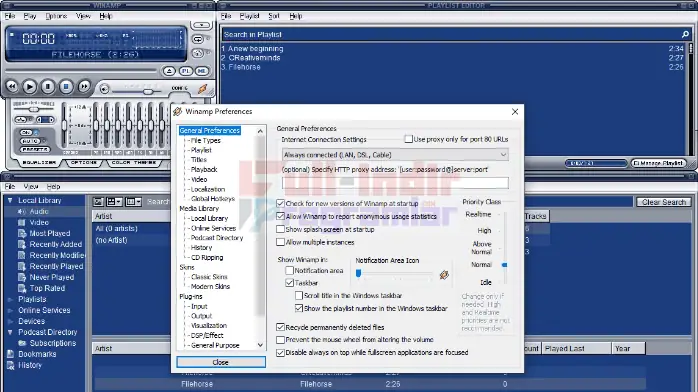The image size is (698, 392).
Task: Click the Winamp lightning bolt logo in player
Action: 203,89
